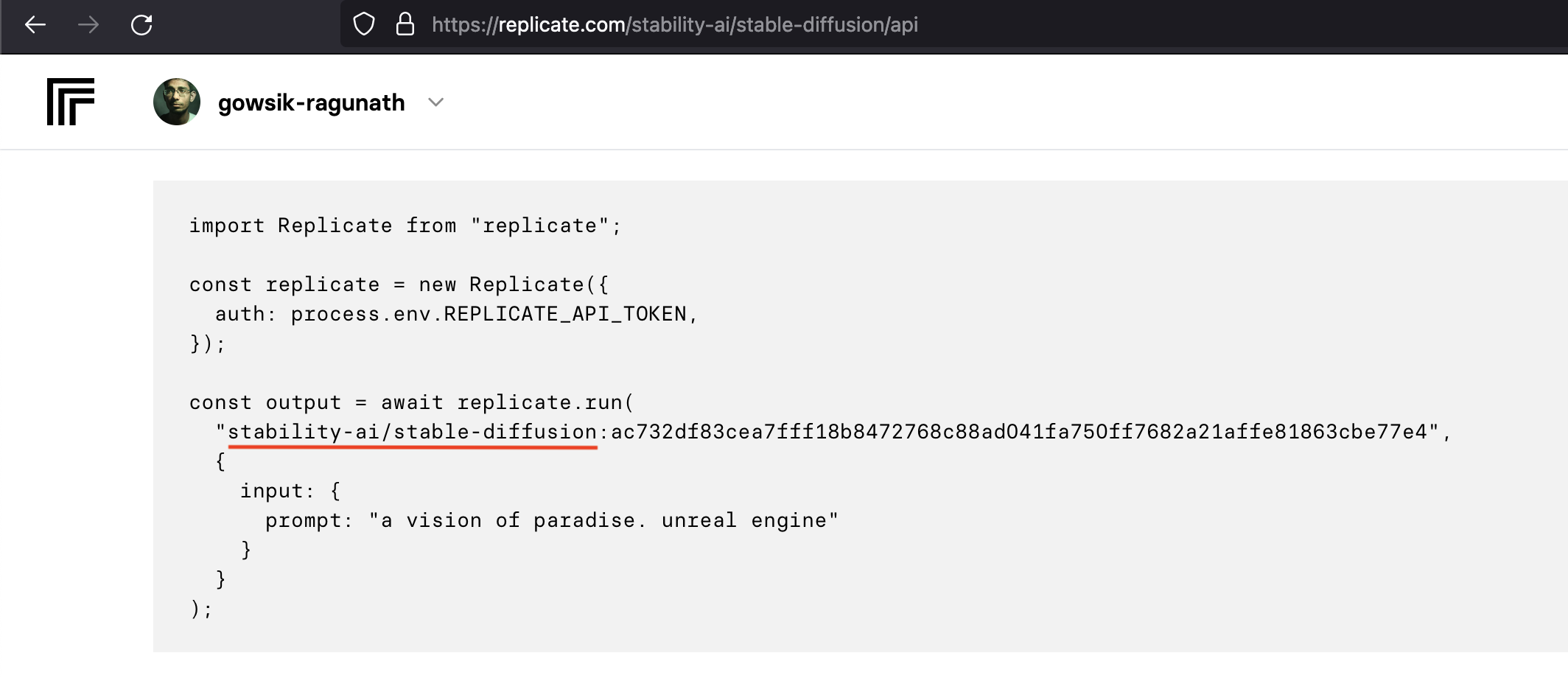Click the browser forward arrow
Viewport: 1568px width, 678px height.
click(x=88, y=25)
